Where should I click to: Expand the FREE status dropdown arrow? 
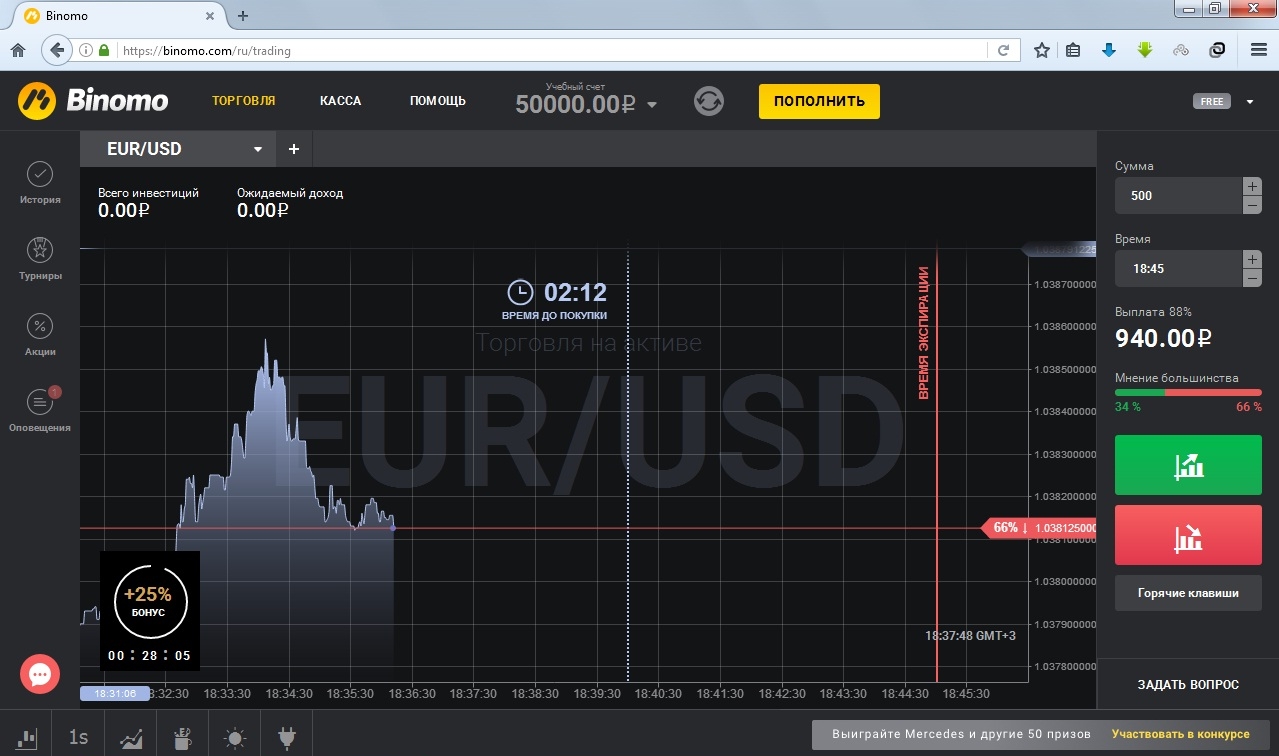pos(1250,101)
